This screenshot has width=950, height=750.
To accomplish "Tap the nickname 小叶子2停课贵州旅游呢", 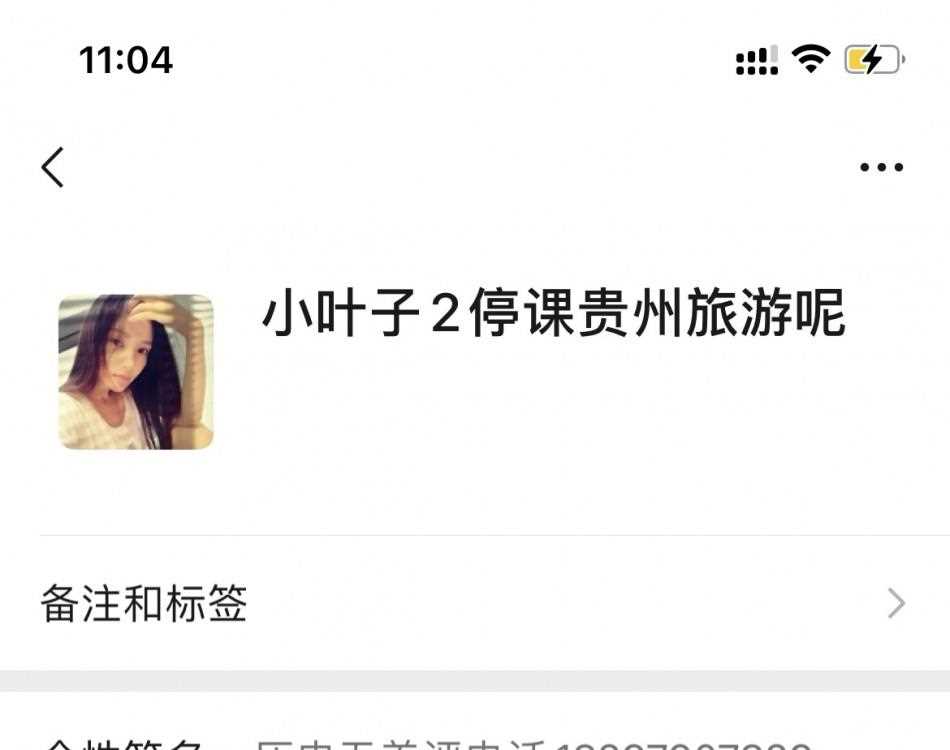I will [x=553, y=313].
